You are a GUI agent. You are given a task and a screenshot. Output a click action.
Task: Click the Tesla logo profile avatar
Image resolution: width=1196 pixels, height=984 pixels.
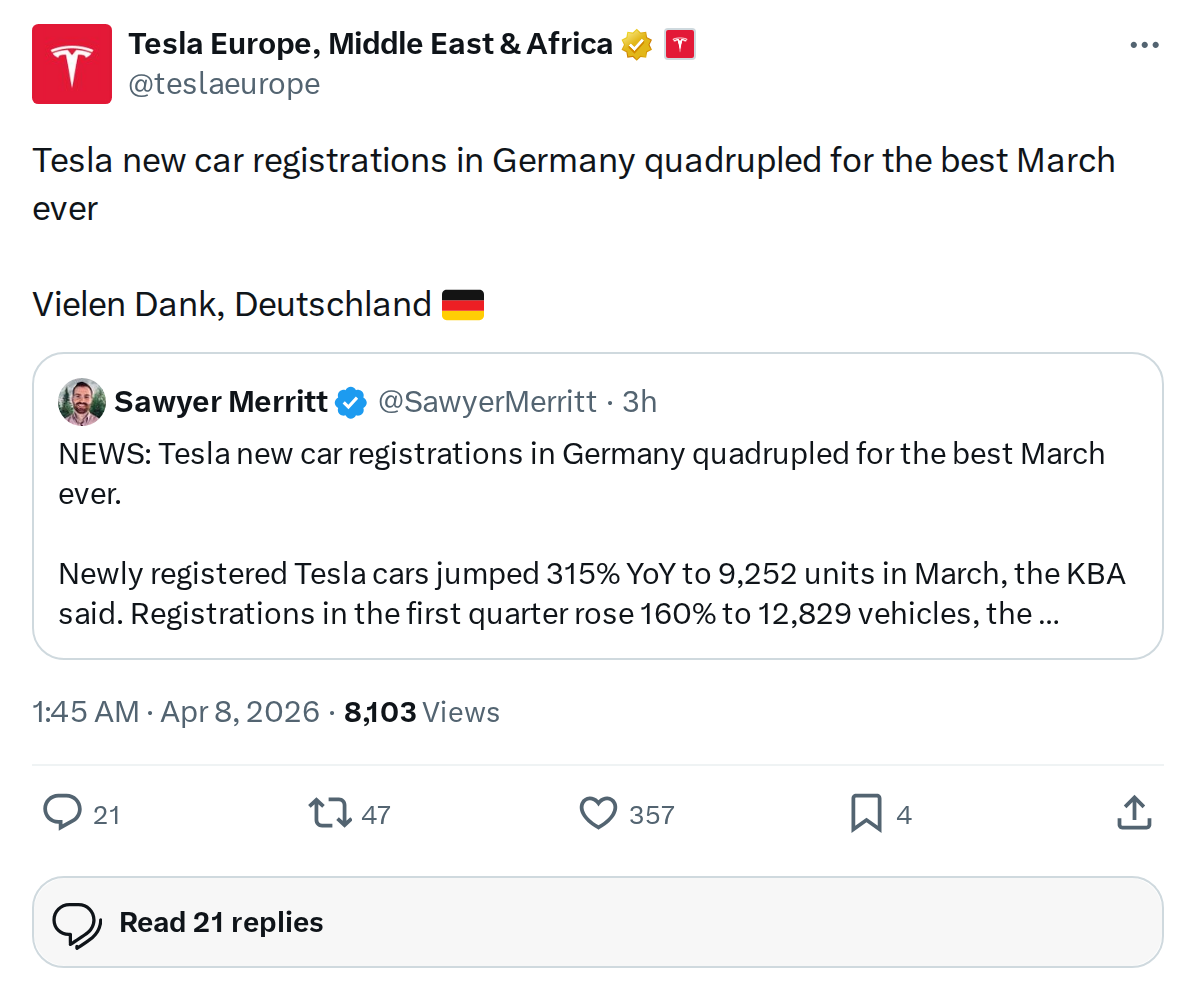[71, 63]
